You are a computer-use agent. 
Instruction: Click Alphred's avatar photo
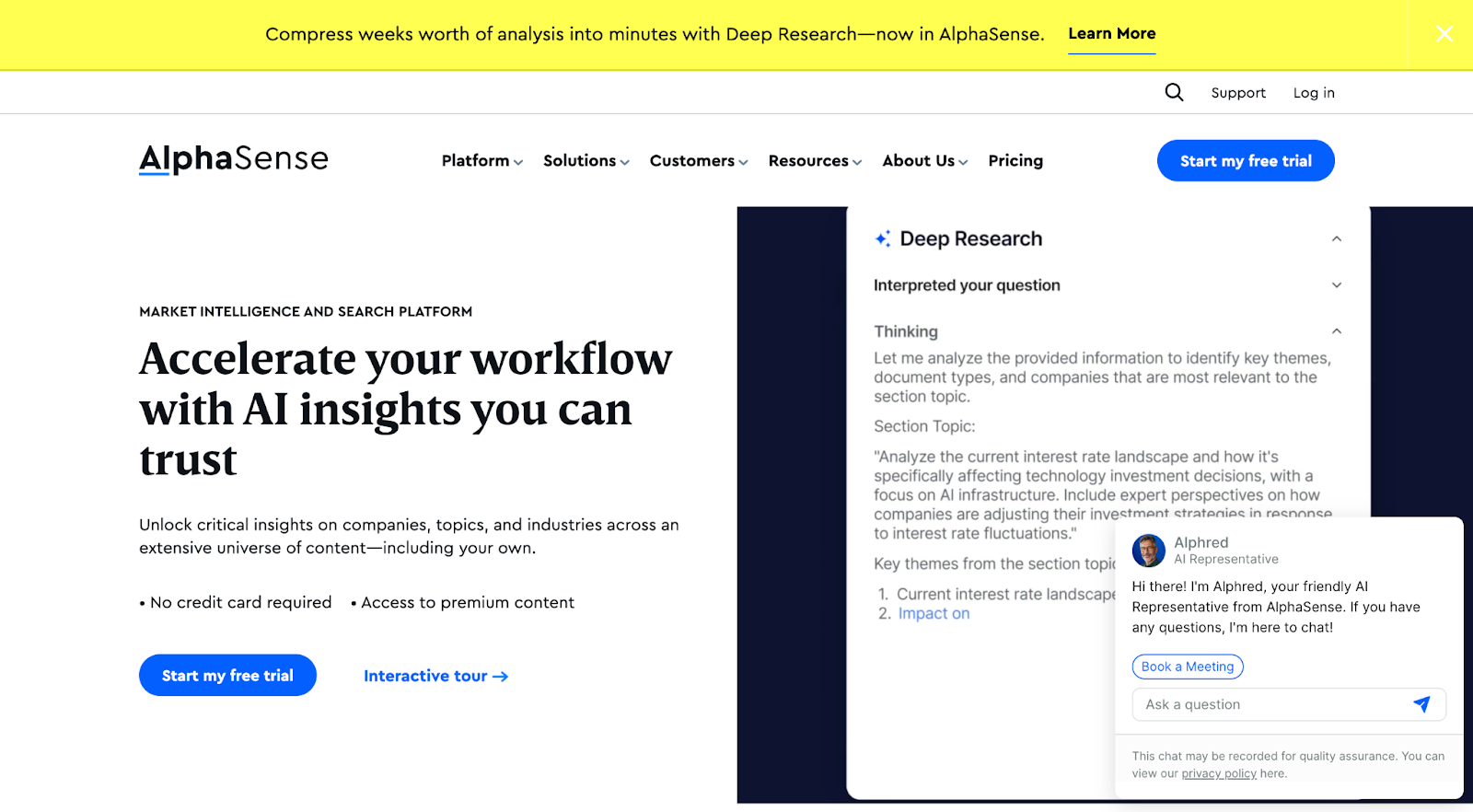(x=1149, y=551)
